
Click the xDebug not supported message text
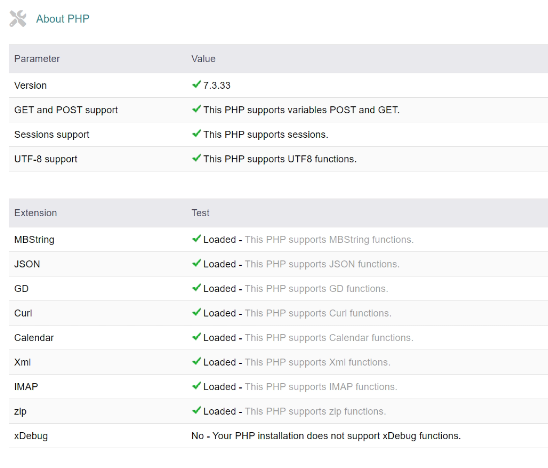tap(326, 436)
